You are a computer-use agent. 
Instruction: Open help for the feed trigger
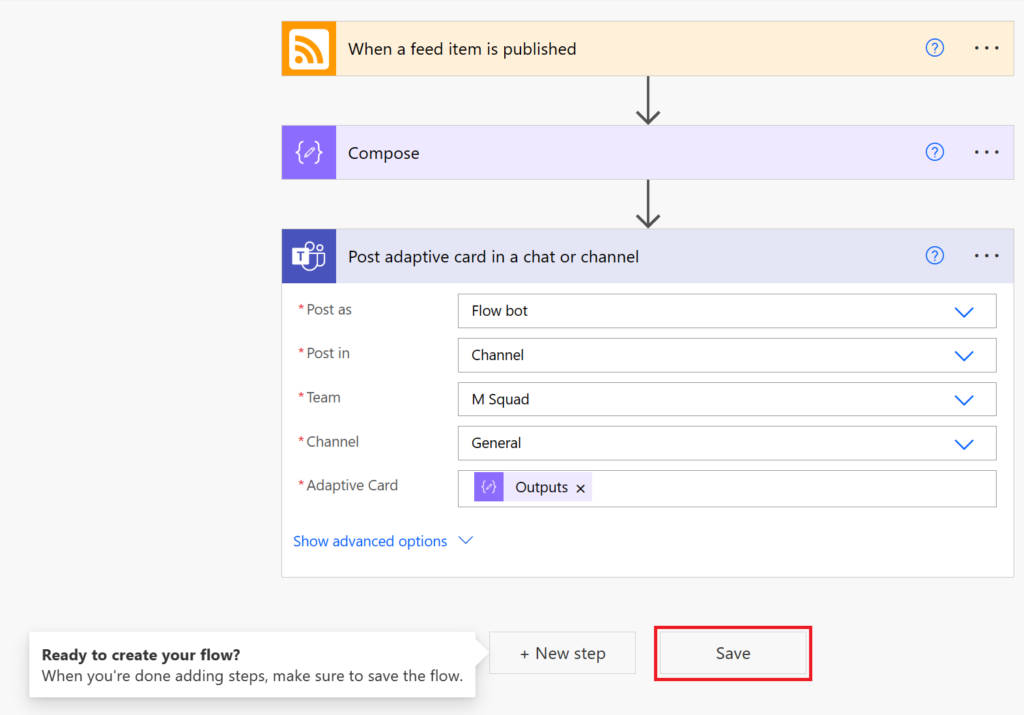(934, 48)
